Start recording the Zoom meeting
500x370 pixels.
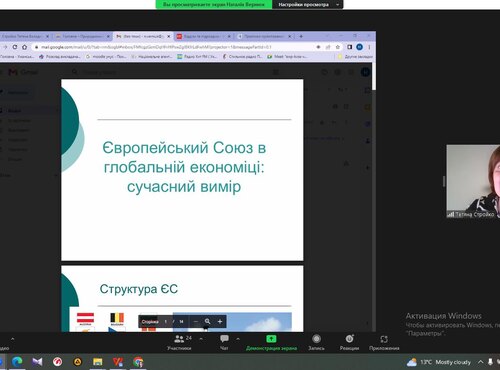pyautogui.click(x=316, y=342)
